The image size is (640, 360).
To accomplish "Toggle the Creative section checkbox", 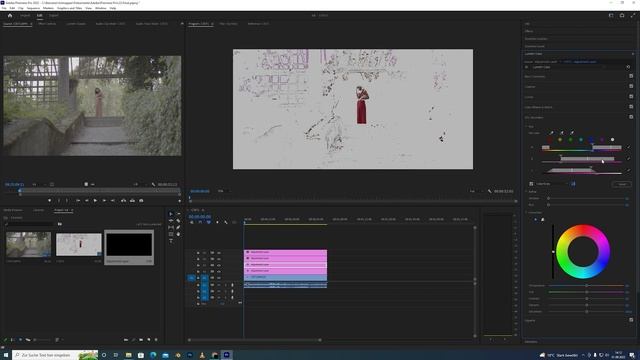I will coord(631,86).
